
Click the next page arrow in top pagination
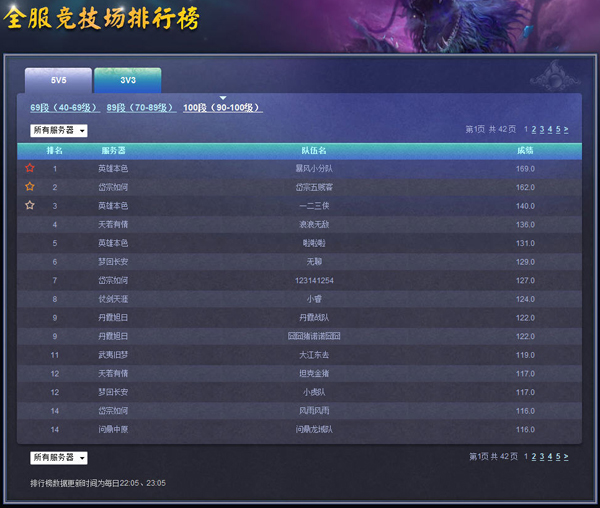[x=566, y=130]
